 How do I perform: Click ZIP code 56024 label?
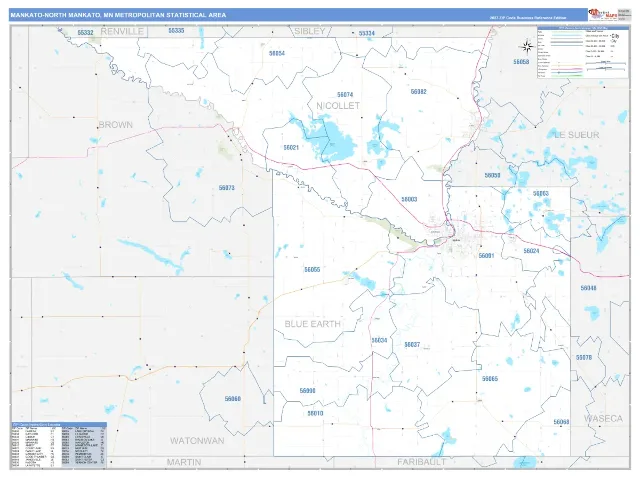531,251
